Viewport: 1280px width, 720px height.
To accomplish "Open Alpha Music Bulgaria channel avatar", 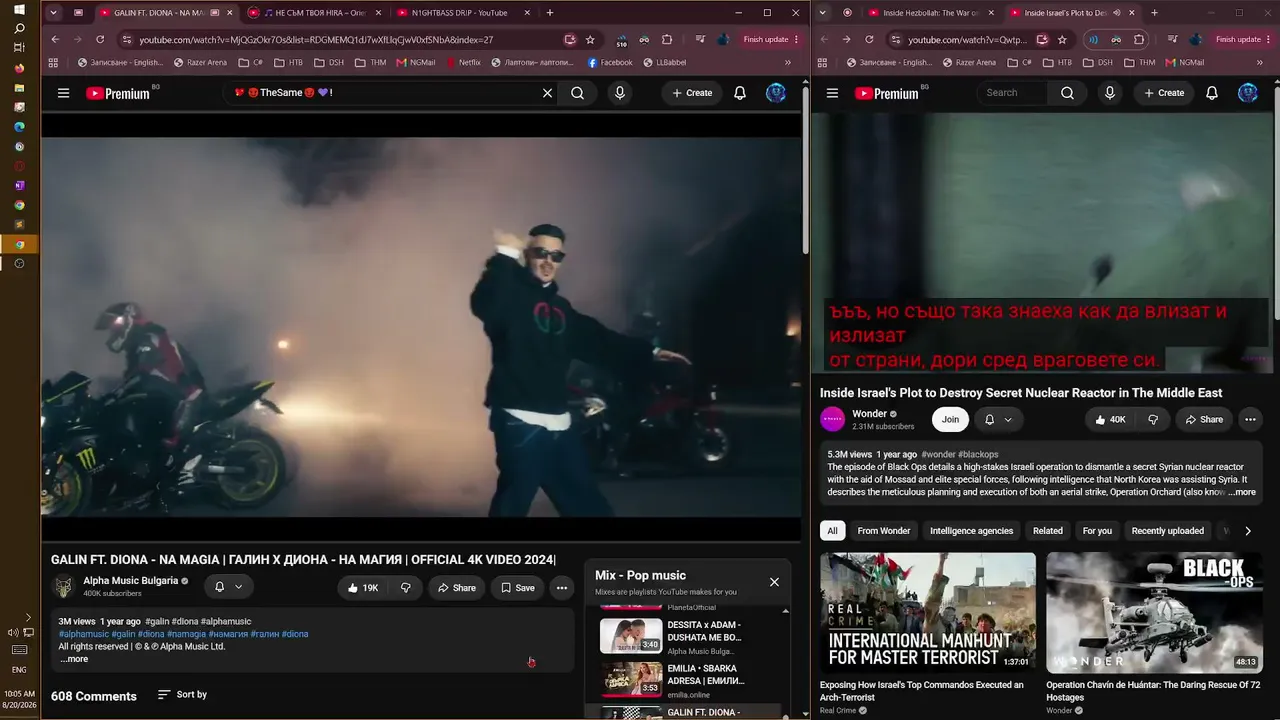I will (64, 587).
